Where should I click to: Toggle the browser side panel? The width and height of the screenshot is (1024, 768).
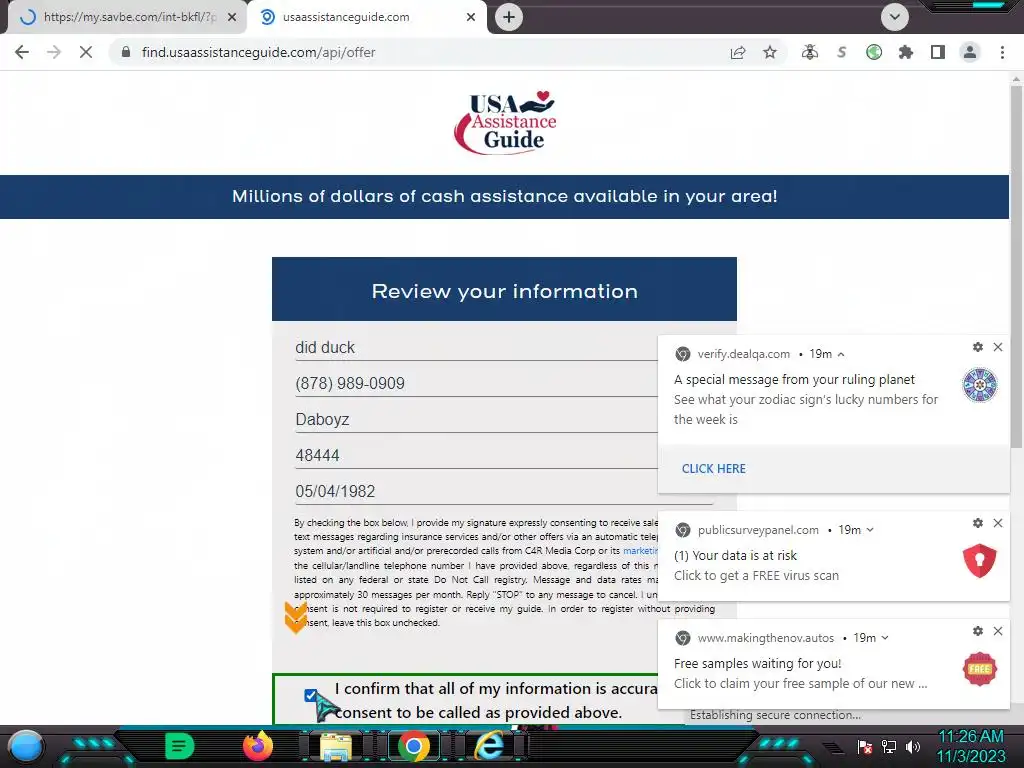click(938, 52)
